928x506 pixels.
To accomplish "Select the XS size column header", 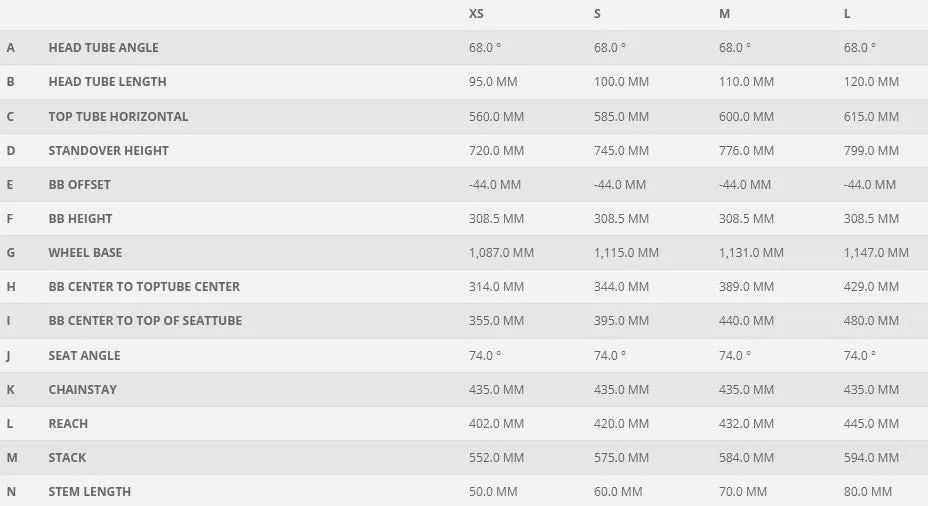I will [x=476, y=14].
